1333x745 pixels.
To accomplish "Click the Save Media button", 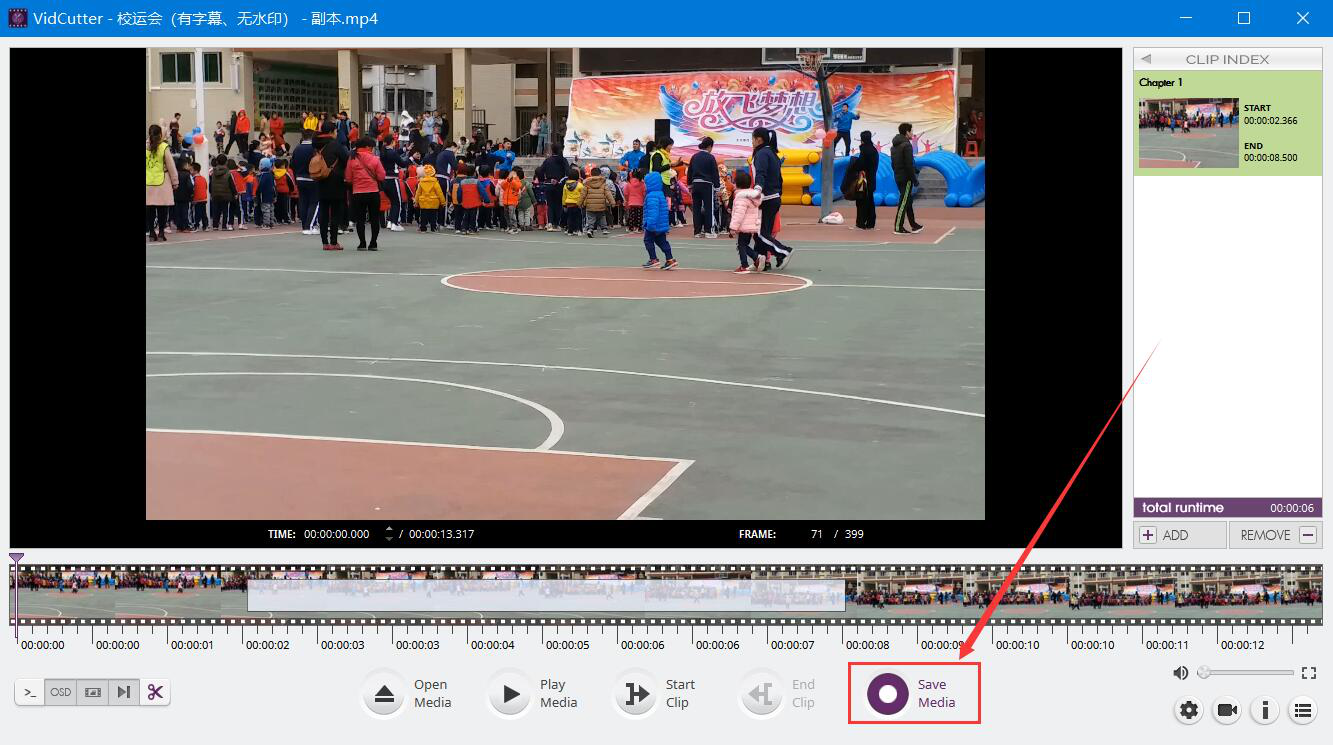I will point(888,694).
